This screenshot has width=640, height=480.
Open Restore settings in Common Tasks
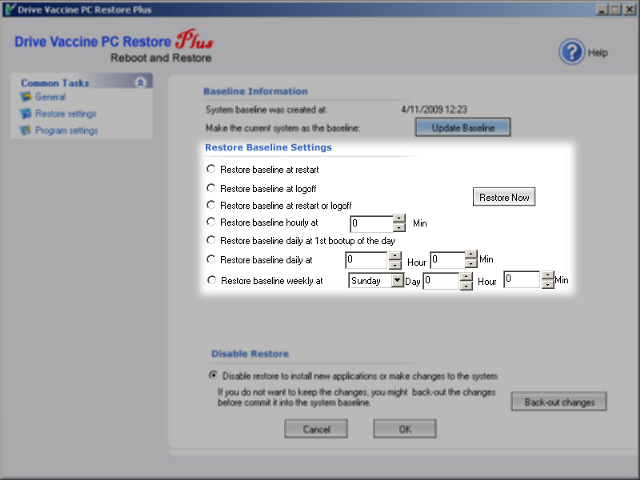(66, 113)
